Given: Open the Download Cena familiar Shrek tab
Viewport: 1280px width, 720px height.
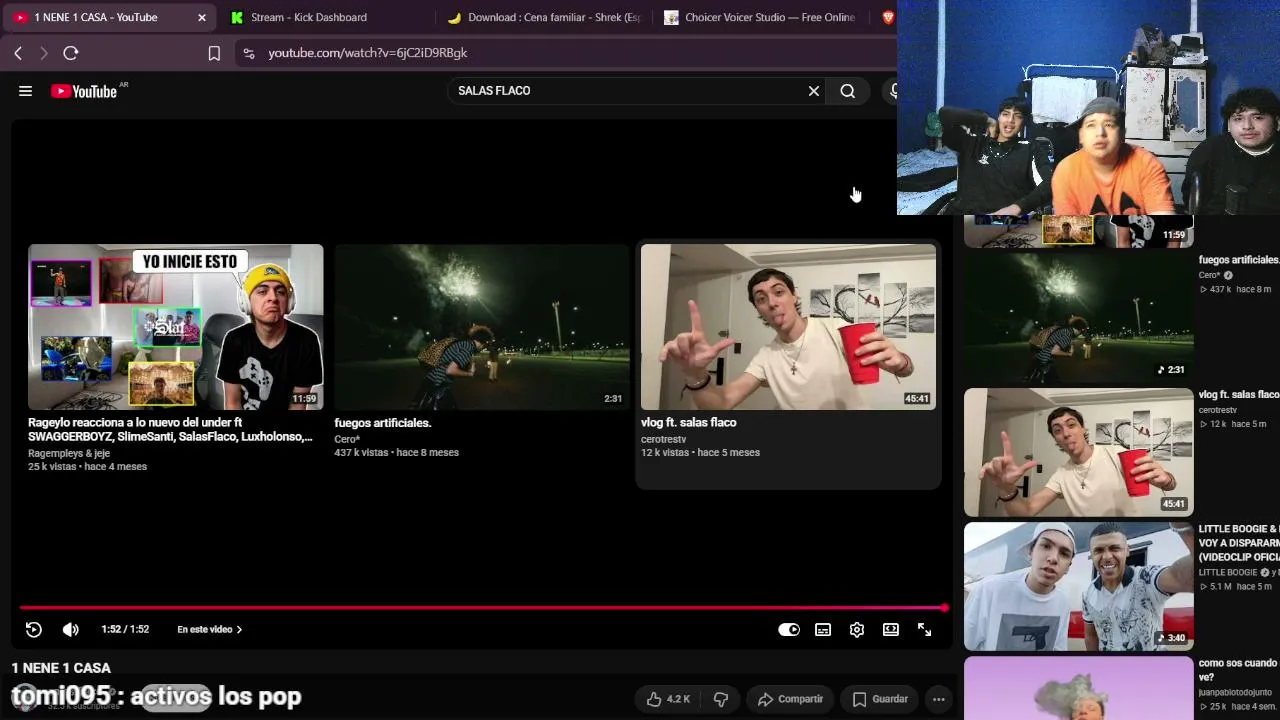Looking at the screenshot, I should coord(545,17).
